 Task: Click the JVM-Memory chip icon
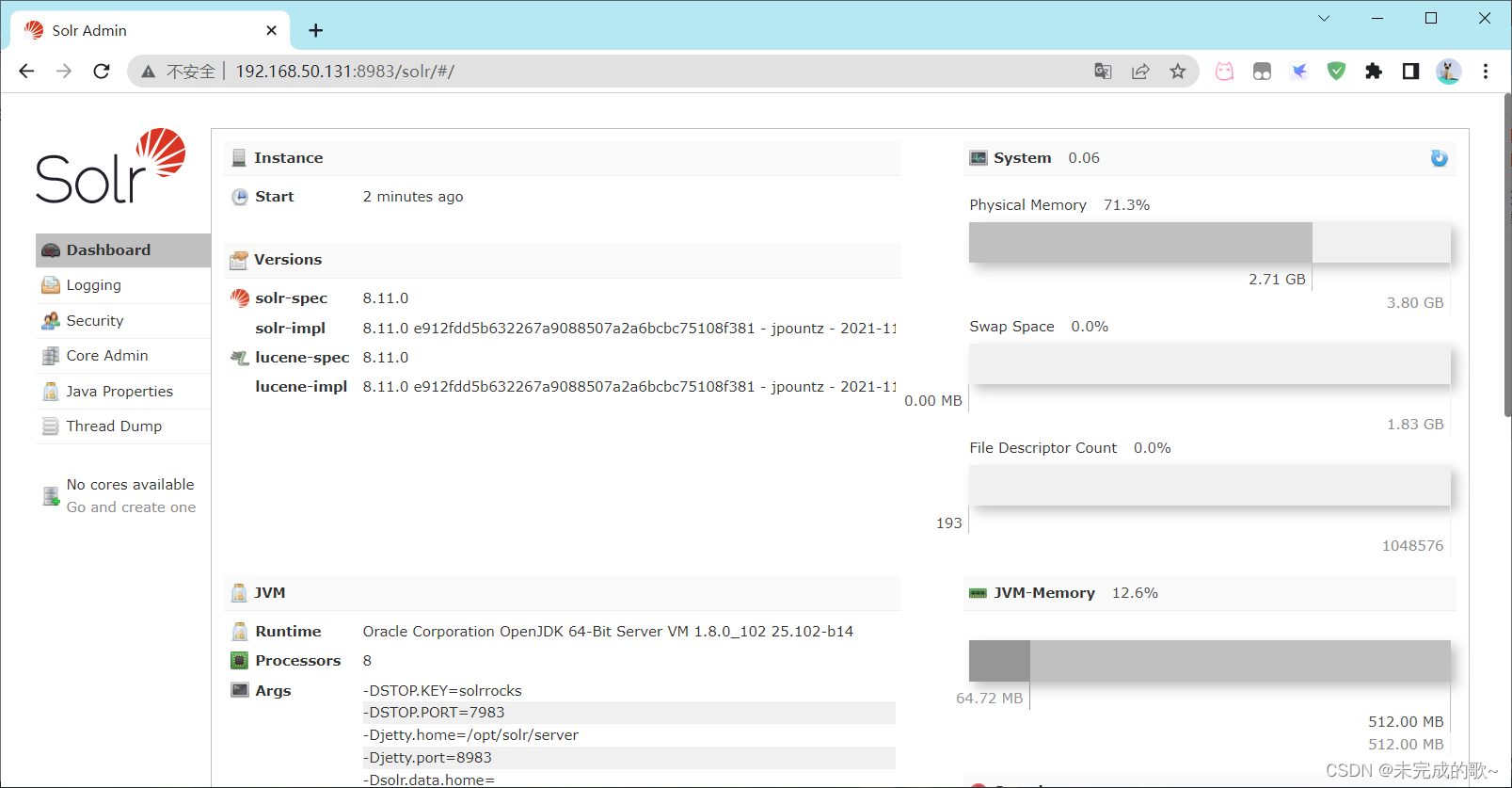click(x=979, y=593)
